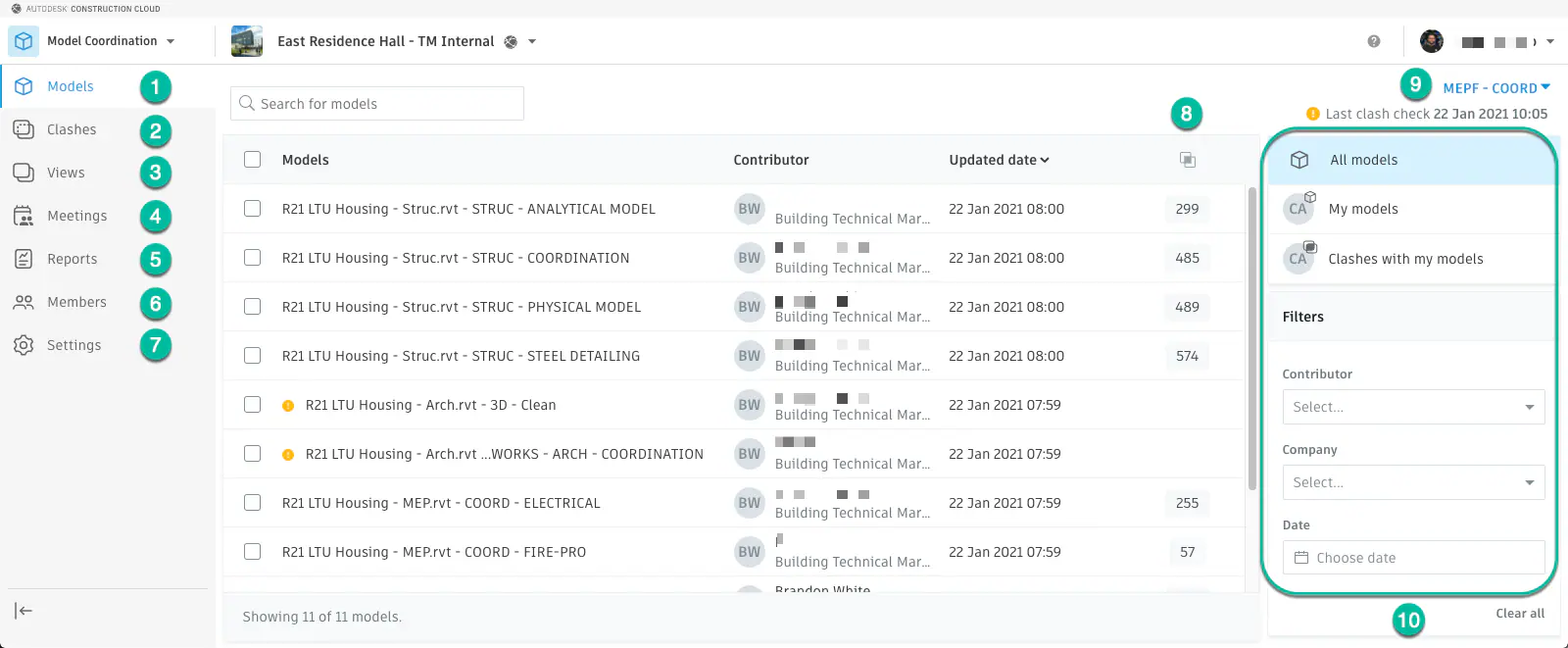Click the Clashes icon in sidebar

point(24,129)
